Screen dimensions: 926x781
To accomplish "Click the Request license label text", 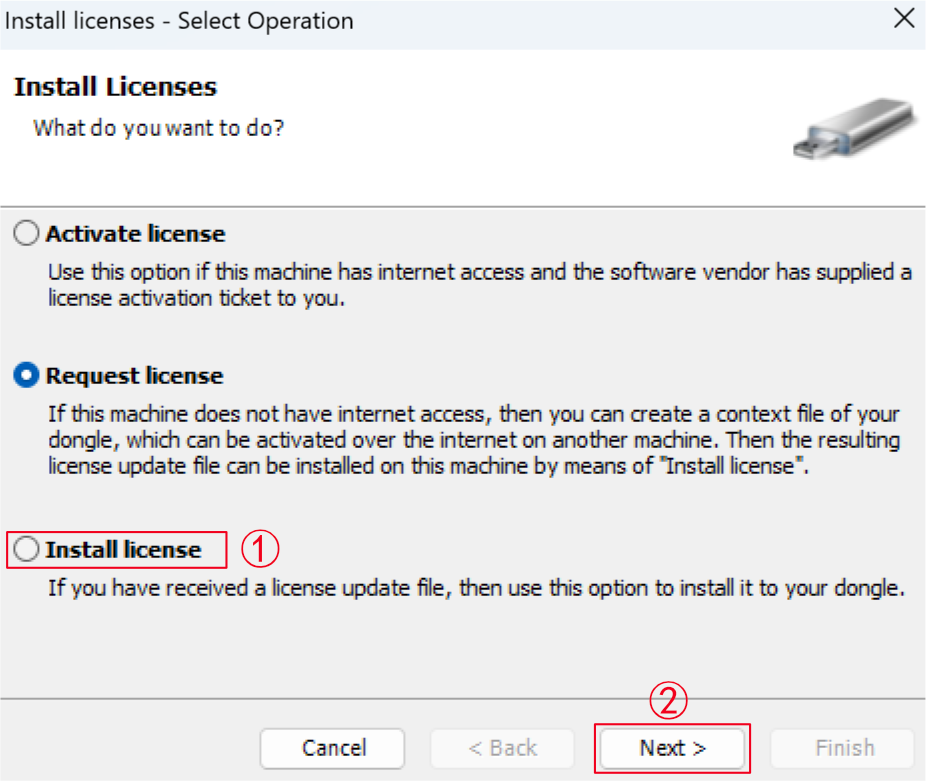I will (x=135, y=376).
